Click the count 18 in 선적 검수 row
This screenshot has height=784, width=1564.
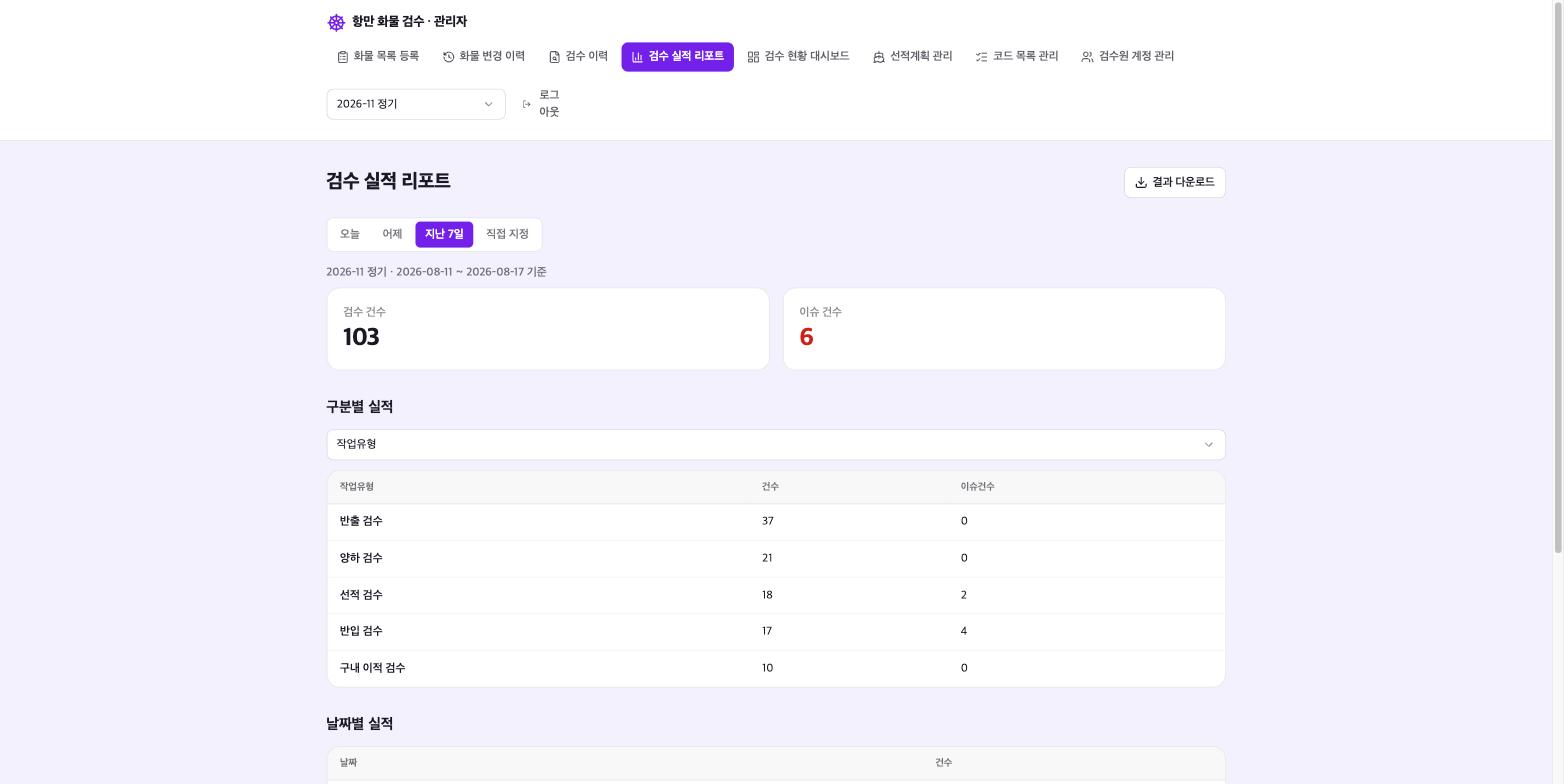pos(767,596)
